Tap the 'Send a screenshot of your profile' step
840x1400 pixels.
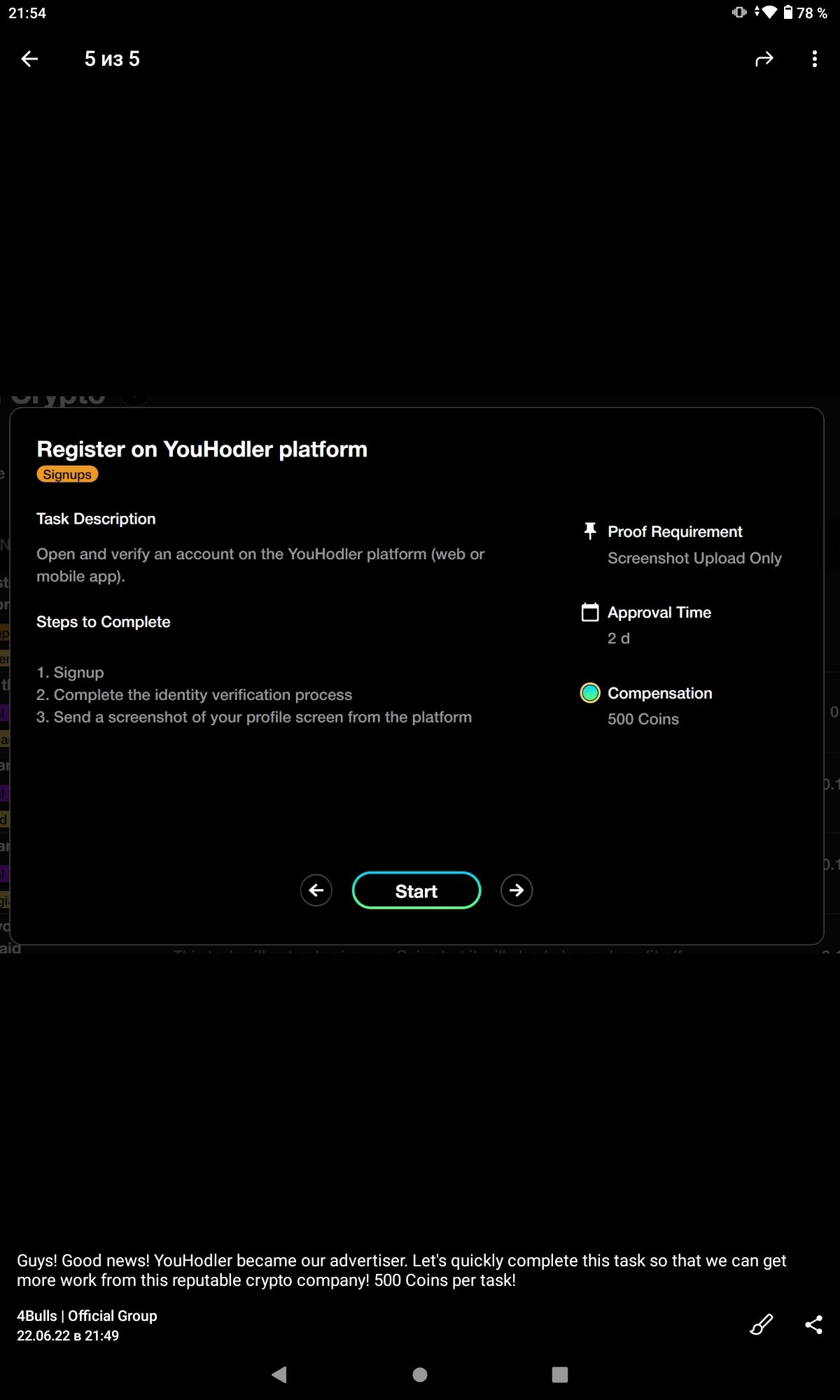[x=254, y=717]
